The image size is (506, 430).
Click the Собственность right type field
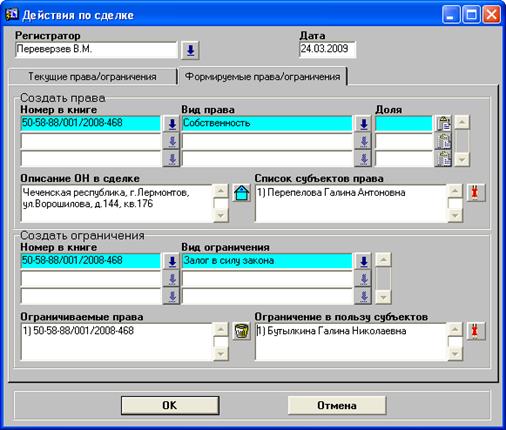tap(267, 124)
